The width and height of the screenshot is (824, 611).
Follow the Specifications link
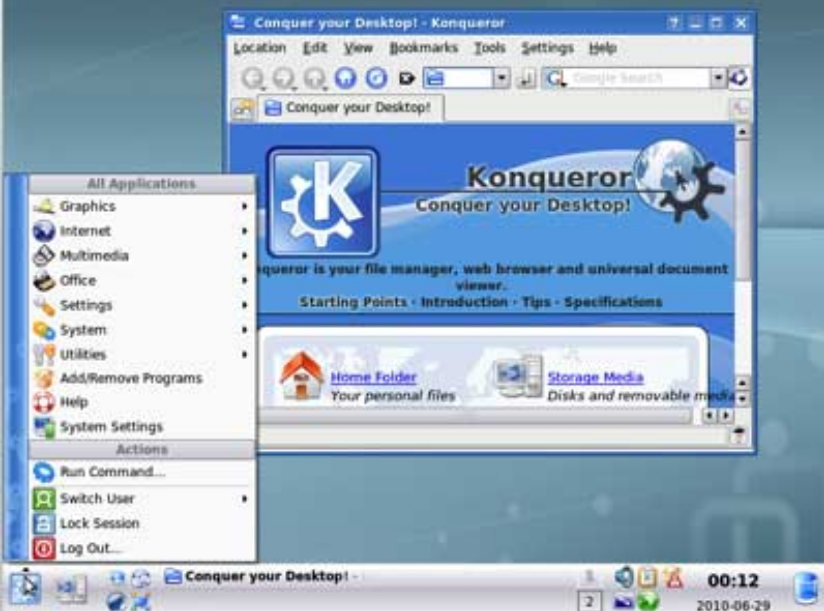[x=613, y=302]
